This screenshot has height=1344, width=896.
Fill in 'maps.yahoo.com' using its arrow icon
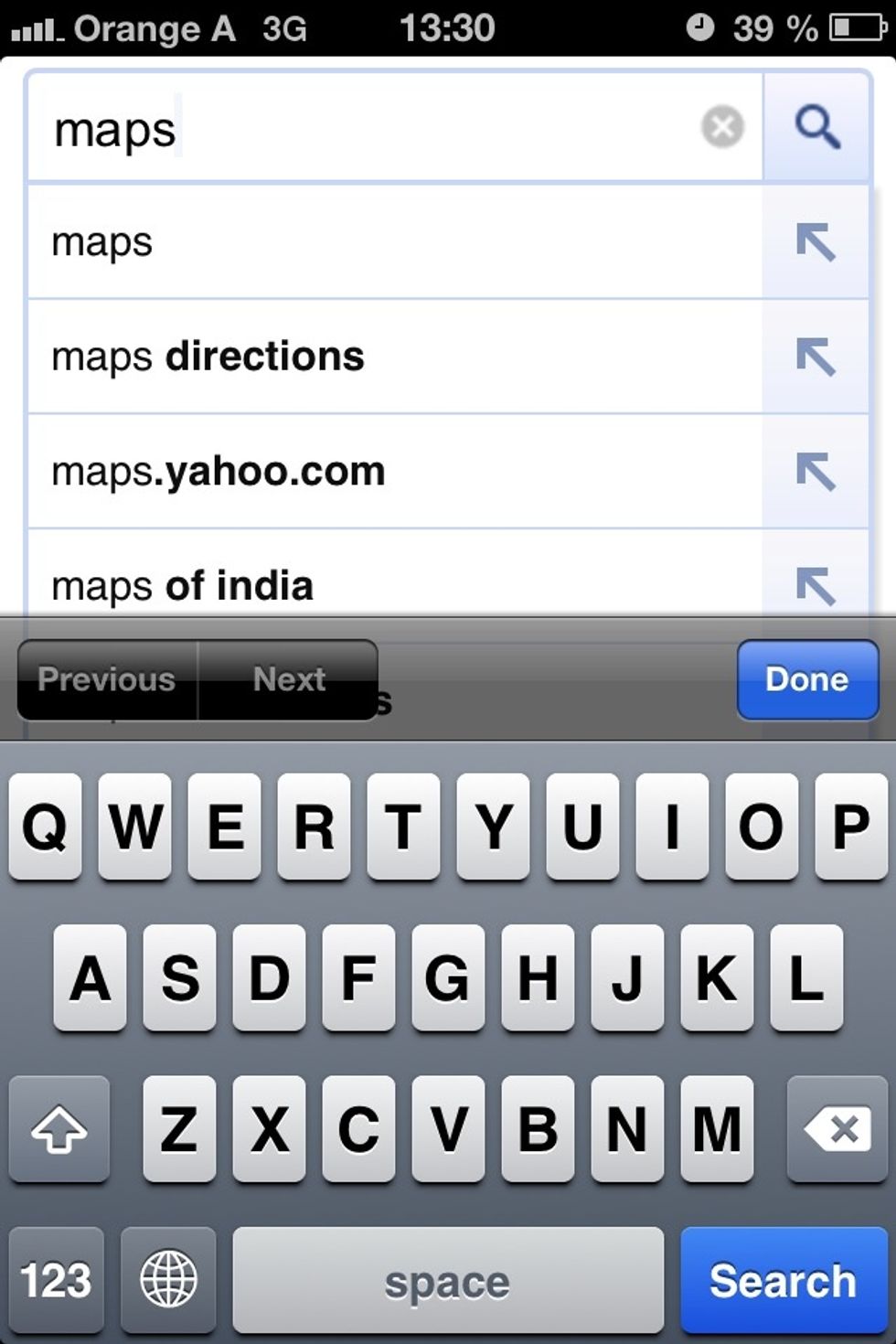click(x=816, y=472)
